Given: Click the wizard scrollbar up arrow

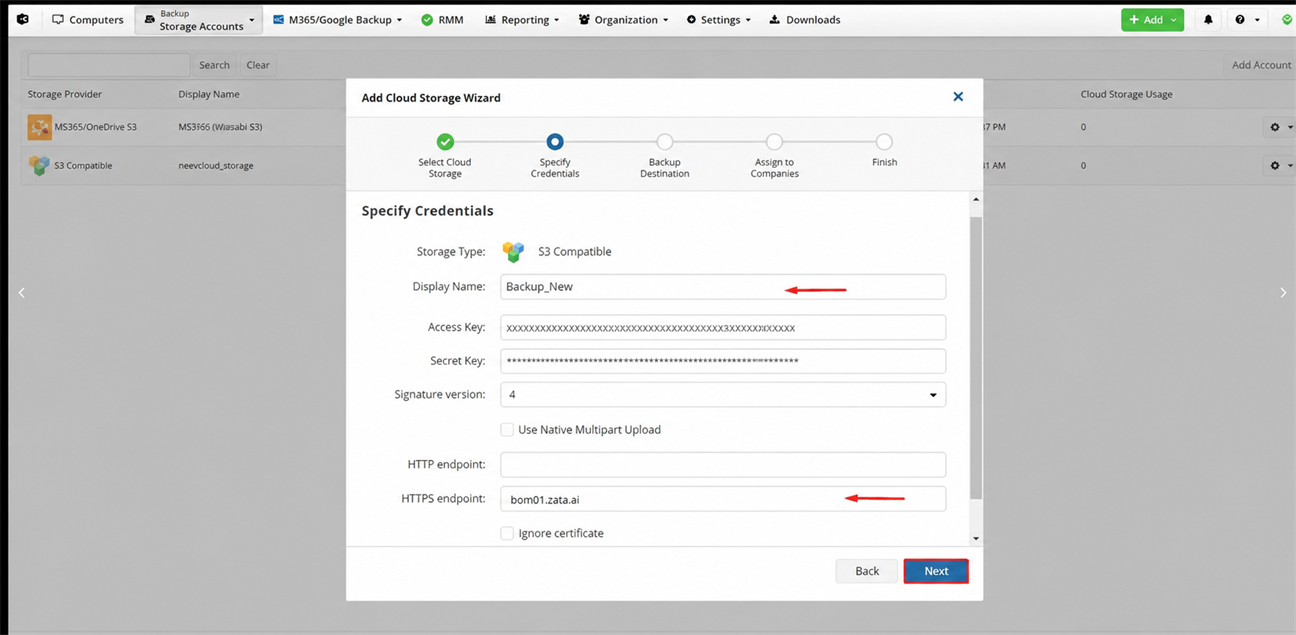Looking at the screenshot, I should tap(976, 199).
